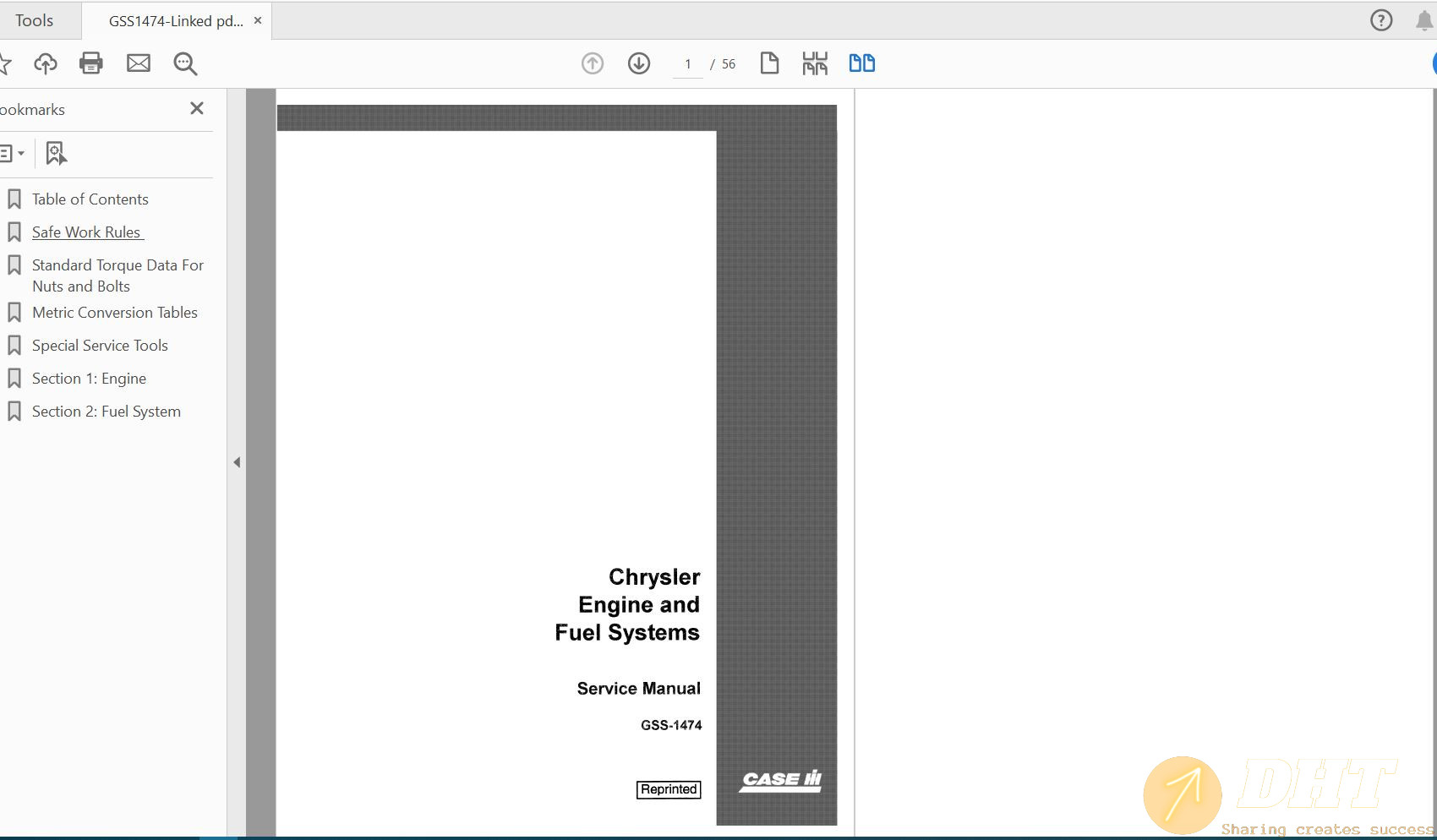Toggle two-page view mode
Image resolution: width=1437 pixels, height=840 pixels.
[x=861, y=63]
